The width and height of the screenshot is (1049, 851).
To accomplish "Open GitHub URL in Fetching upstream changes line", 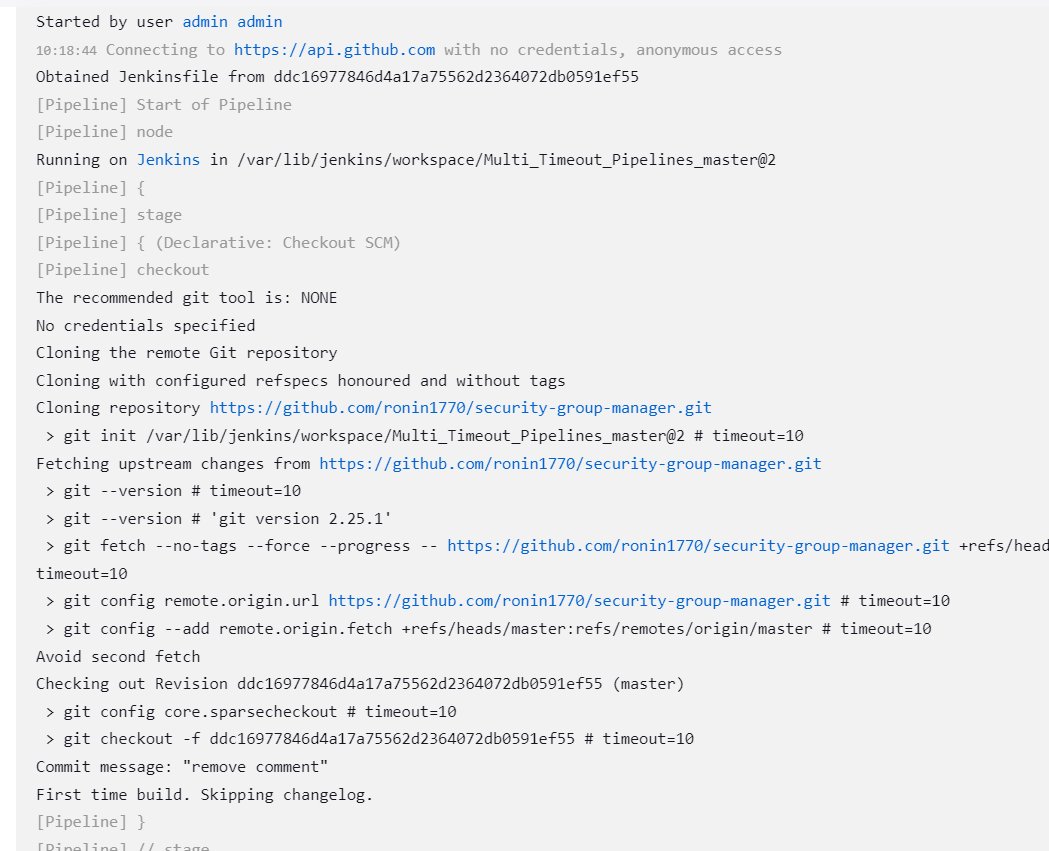I will pos(570,463).
